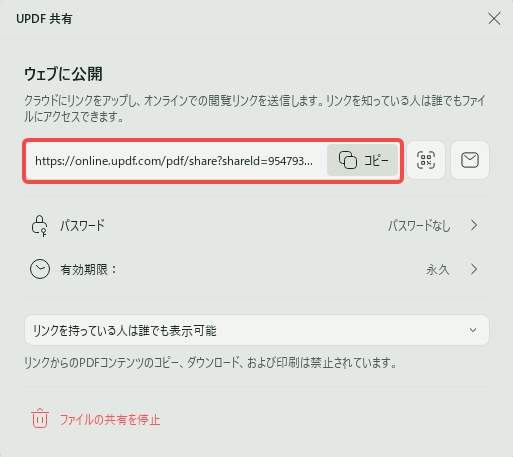Click the 永久 value text

point(438,269)
